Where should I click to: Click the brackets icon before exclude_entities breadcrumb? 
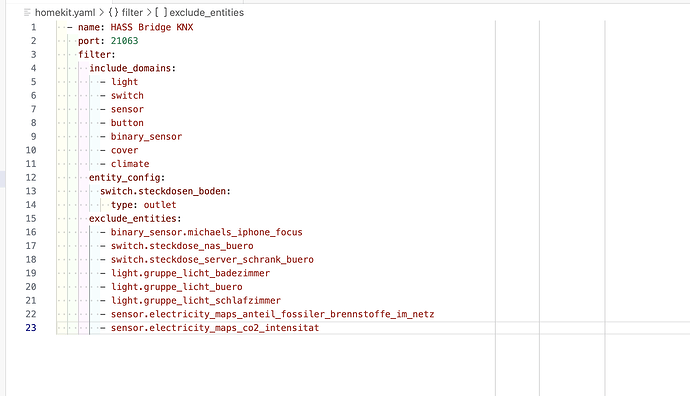tap(161, 13)
